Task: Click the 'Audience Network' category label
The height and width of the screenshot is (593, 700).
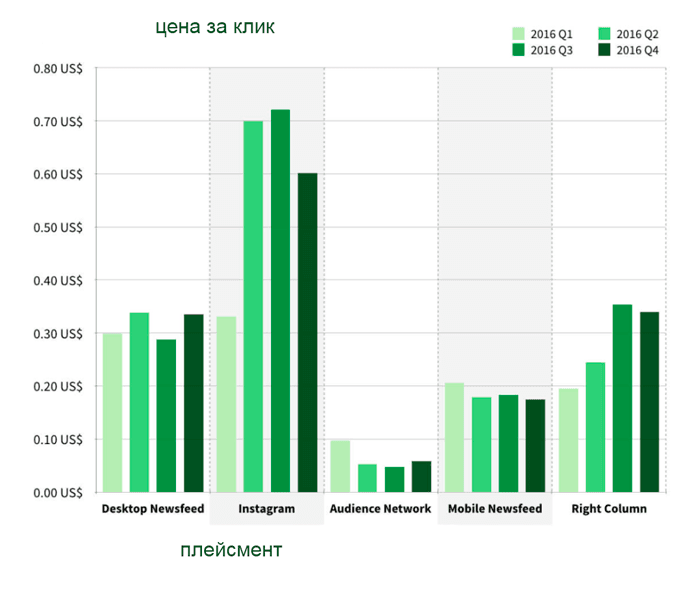Action: [380, 509]
